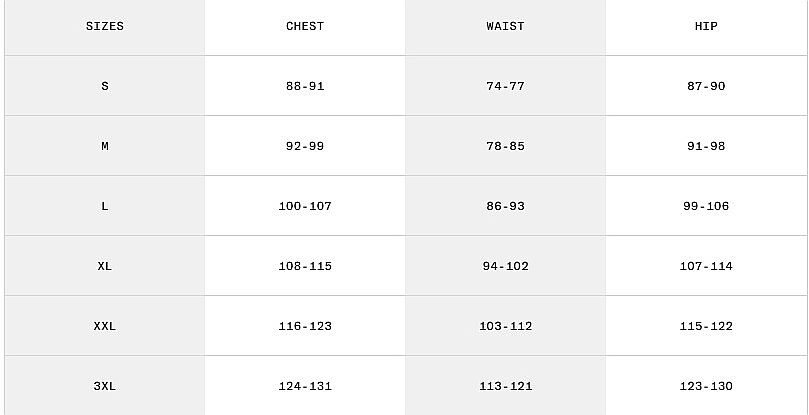Screen dimensions: 809x415
Task: Select the M size row label
Action: (105, 146)
